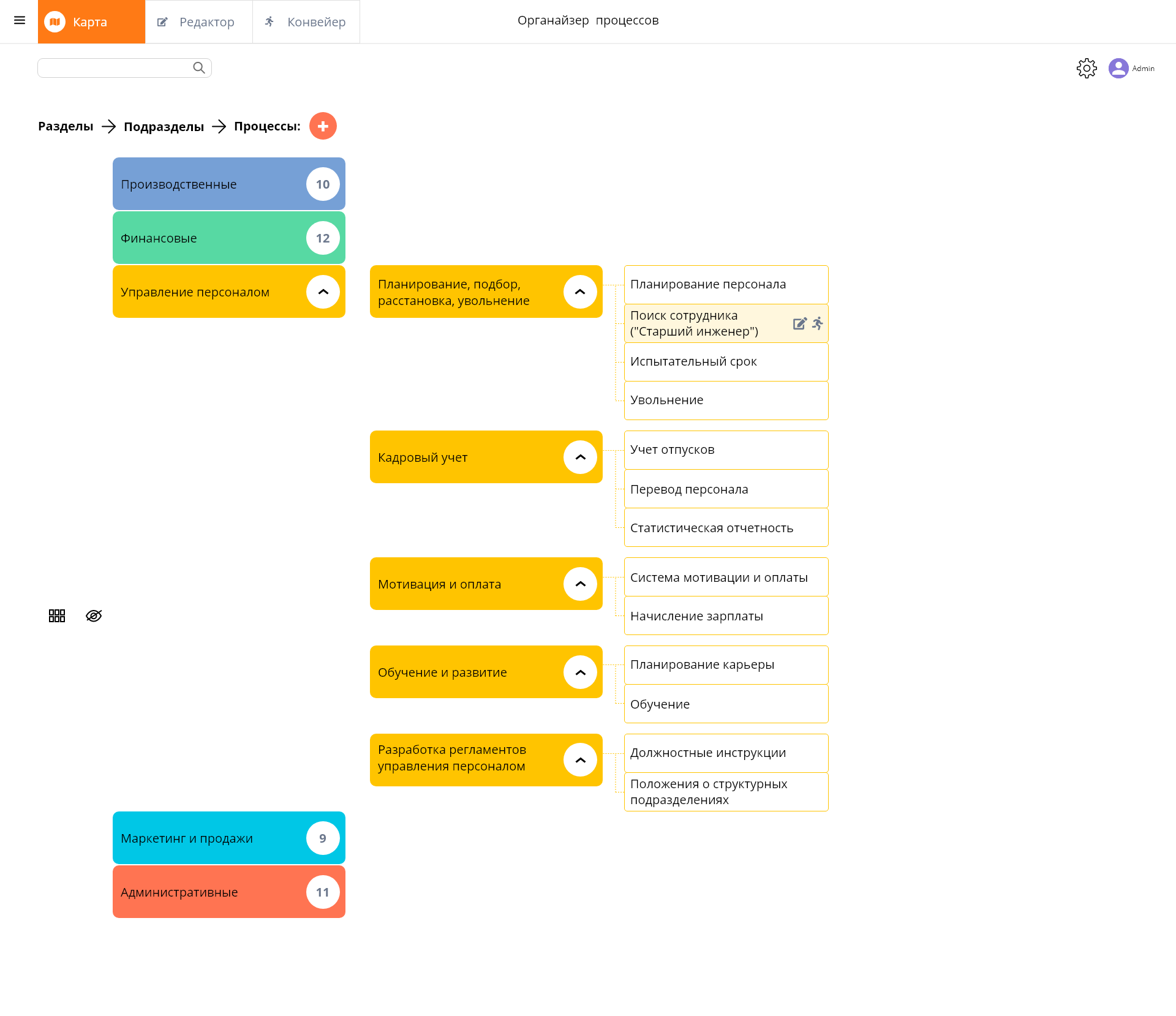
Task: Open settings gear icon
Action: click(x=1087, y=68)
